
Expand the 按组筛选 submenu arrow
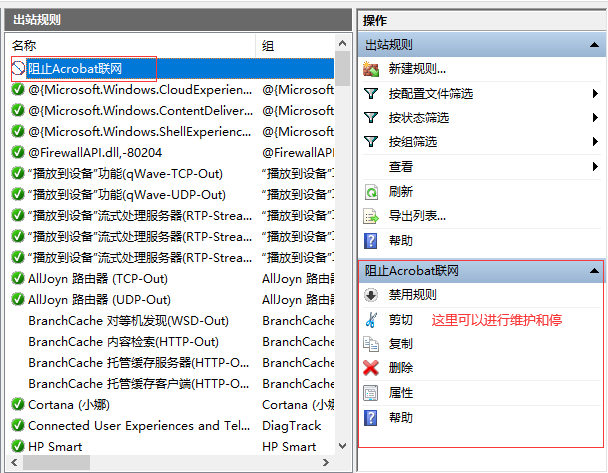(595, 142)
